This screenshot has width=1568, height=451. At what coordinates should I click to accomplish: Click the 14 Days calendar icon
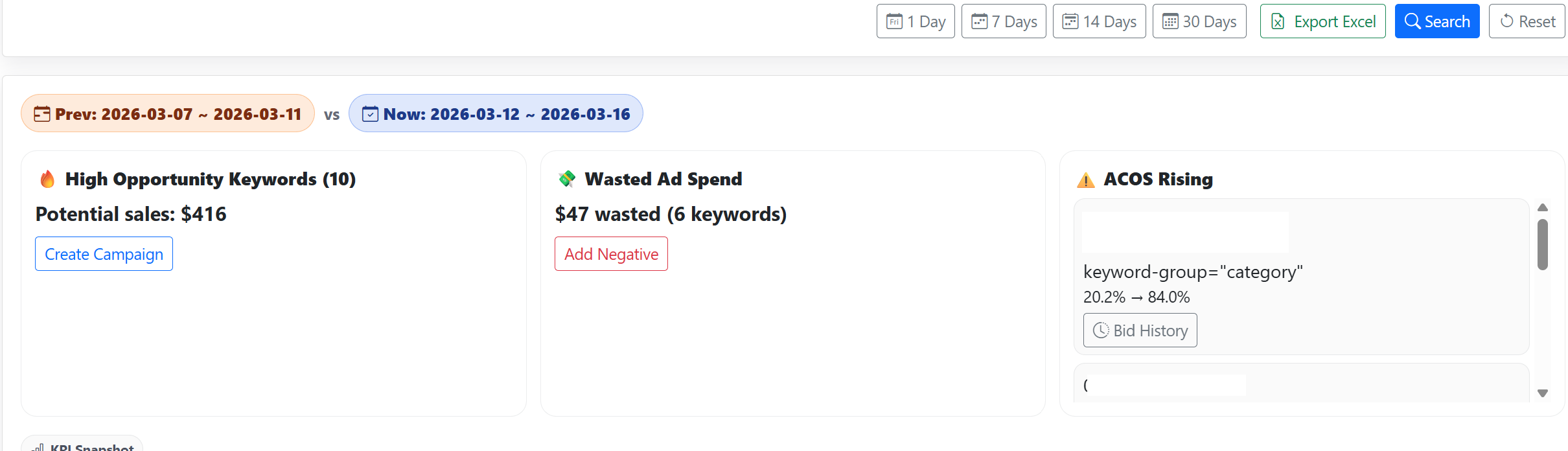point(1070,21)
